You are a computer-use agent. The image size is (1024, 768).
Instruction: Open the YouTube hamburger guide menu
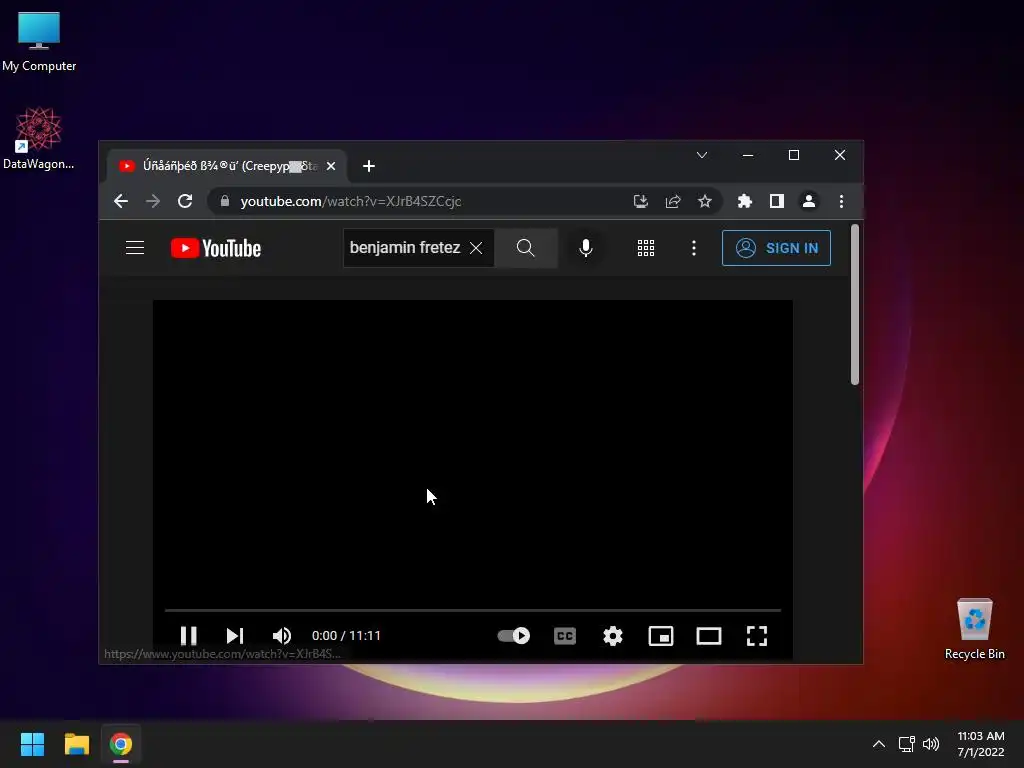pyautogui.click(x=135, y=248)
